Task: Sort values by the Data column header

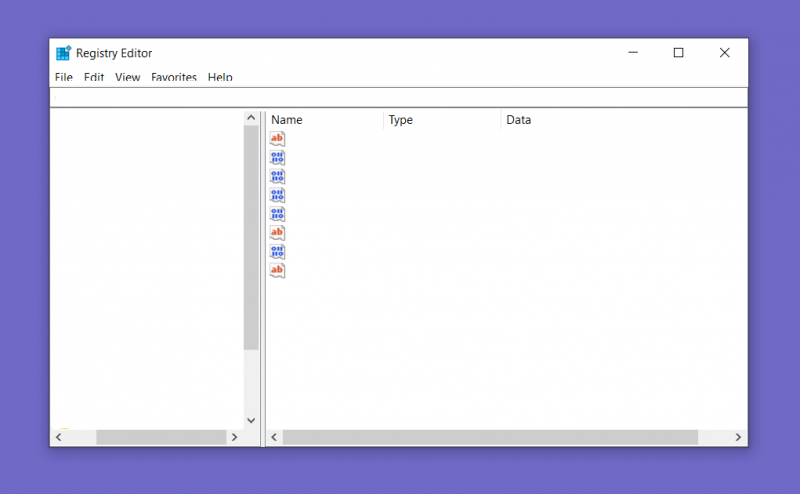Action: pyautogui.click(x=624, y=120)
